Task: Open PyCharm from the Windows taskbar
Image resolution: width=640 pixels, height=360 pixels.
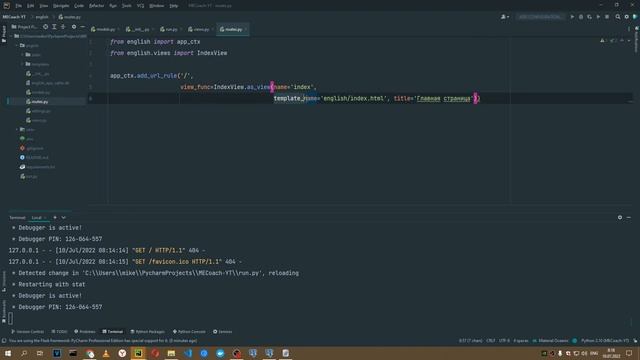Action: (138, 353)
